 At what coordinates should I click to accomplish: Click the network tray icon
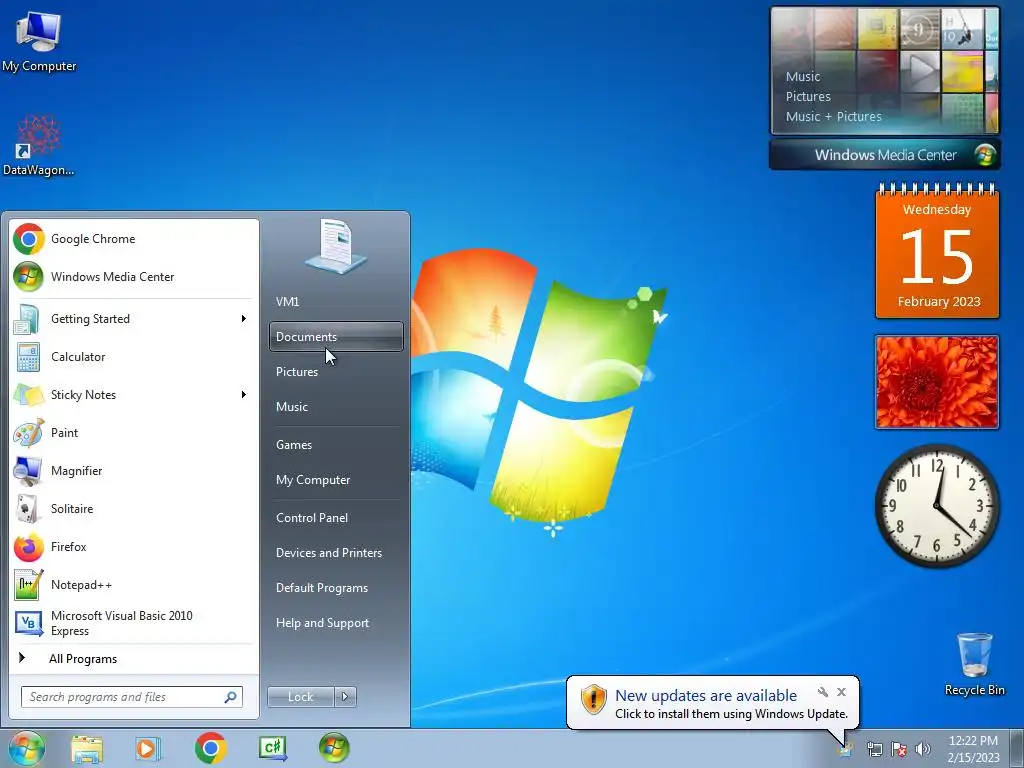(x=874, y=749)
